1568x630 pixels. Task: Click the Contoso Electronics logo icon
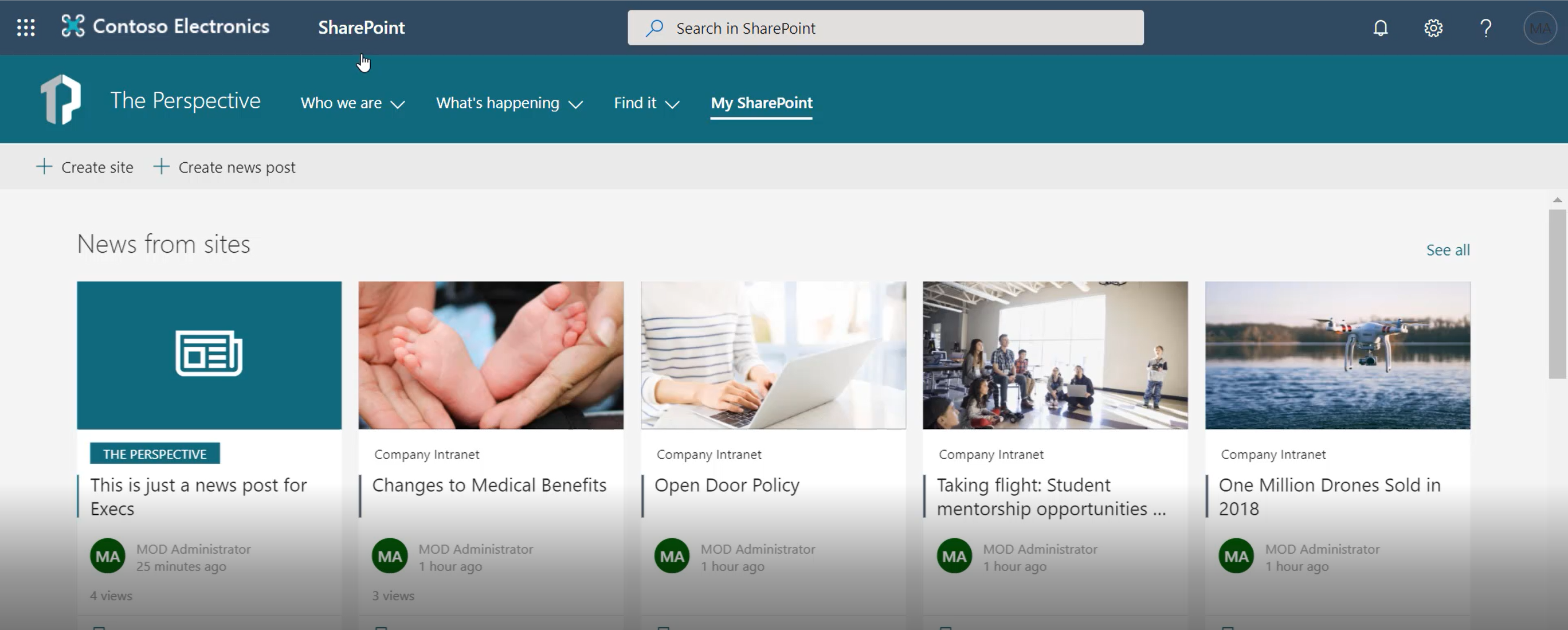coord(73,26)
